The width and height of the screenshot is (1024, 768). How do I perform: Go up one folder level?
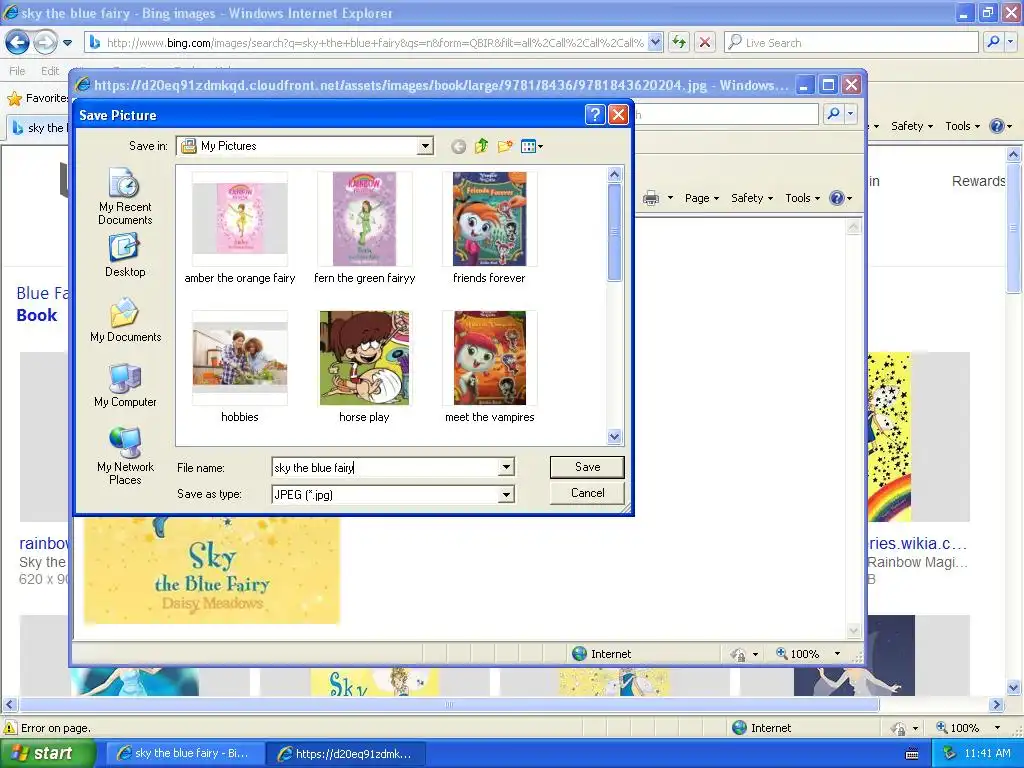pyautogui.click(x=481, y=146)
